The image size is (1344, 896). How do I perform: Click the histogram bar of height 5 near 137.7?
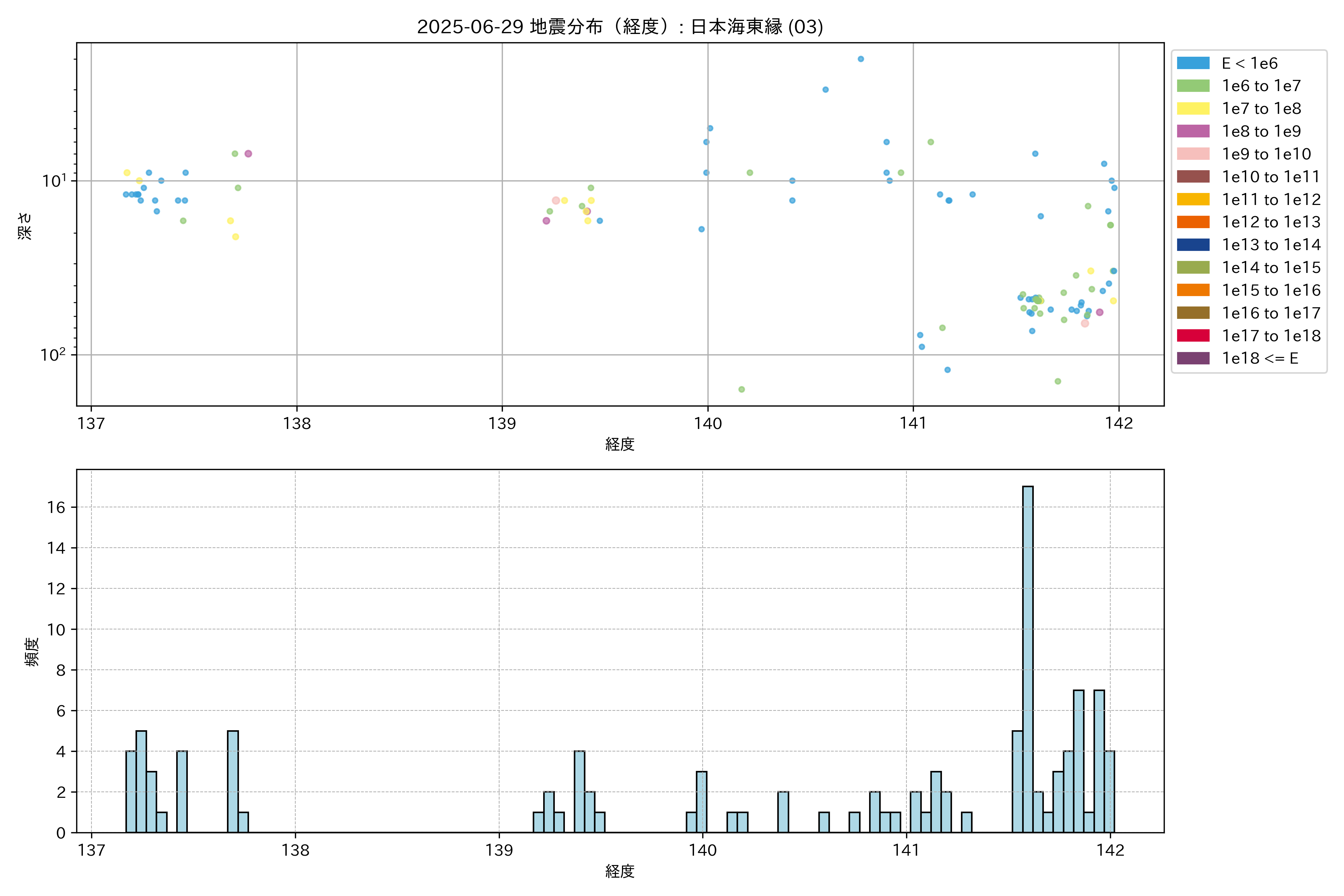point(233,781)
